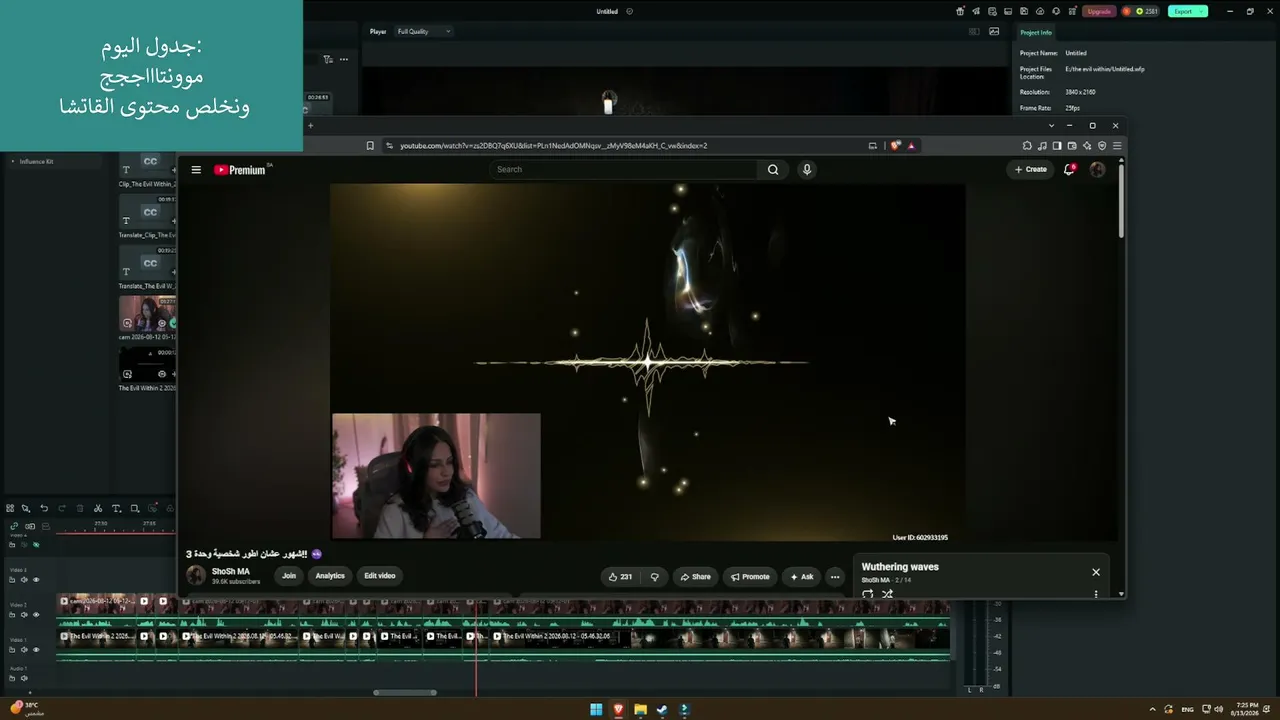Start voice search with the microphone icon
Screen dimensions: 1280x720
(x=807, y=170)
